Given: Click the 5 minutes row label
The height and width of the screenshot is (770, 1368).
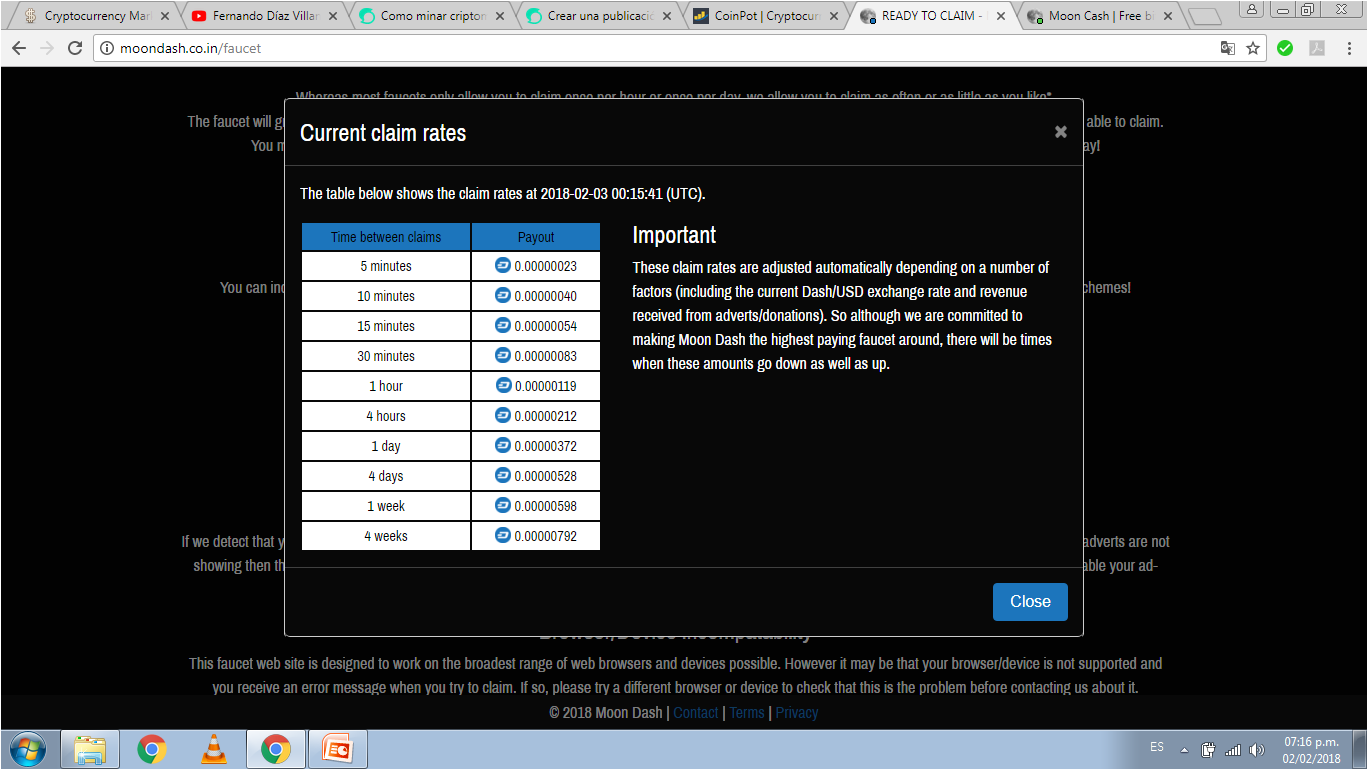Looking at the screenshot, I should pos(386,266).
